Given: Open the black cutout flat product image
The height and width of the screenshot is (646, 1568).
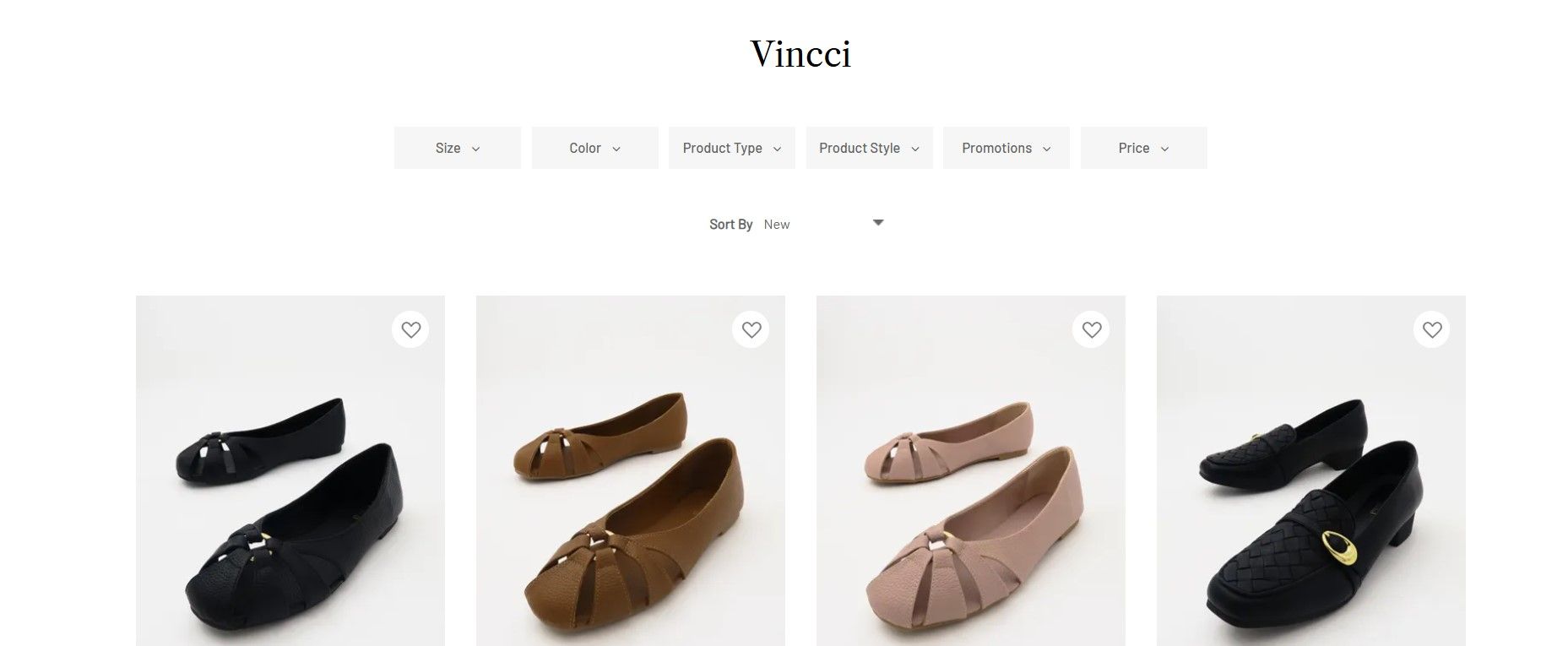Looking at the screenshot, I should (x=290, y=470).
